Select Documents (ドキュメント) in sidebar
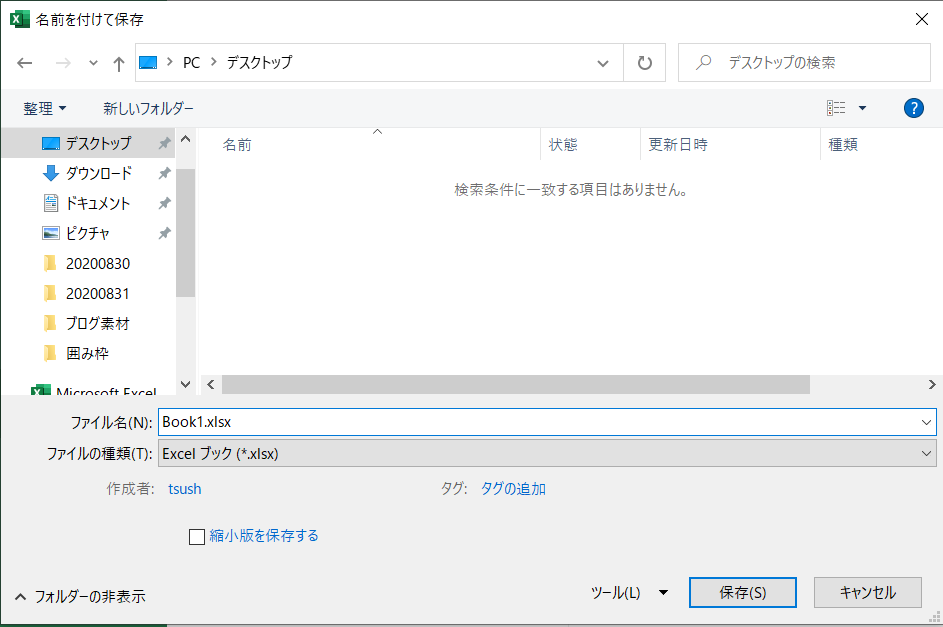This screenshot has height=627, width=943. pyautogui.click(x=97, y=203)
